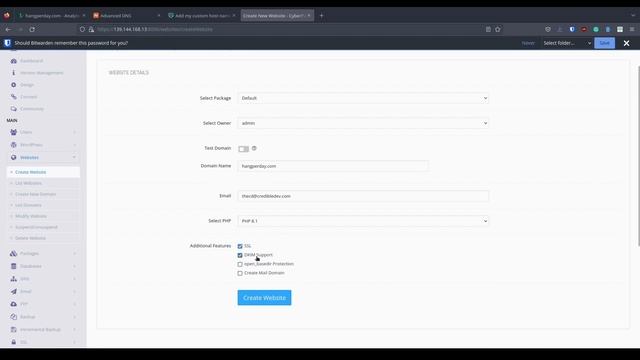Image resolution: width=640 pixels, height=360 pixels.
Task: Expand the Databases sidebar menu
Action: (74, 266)
